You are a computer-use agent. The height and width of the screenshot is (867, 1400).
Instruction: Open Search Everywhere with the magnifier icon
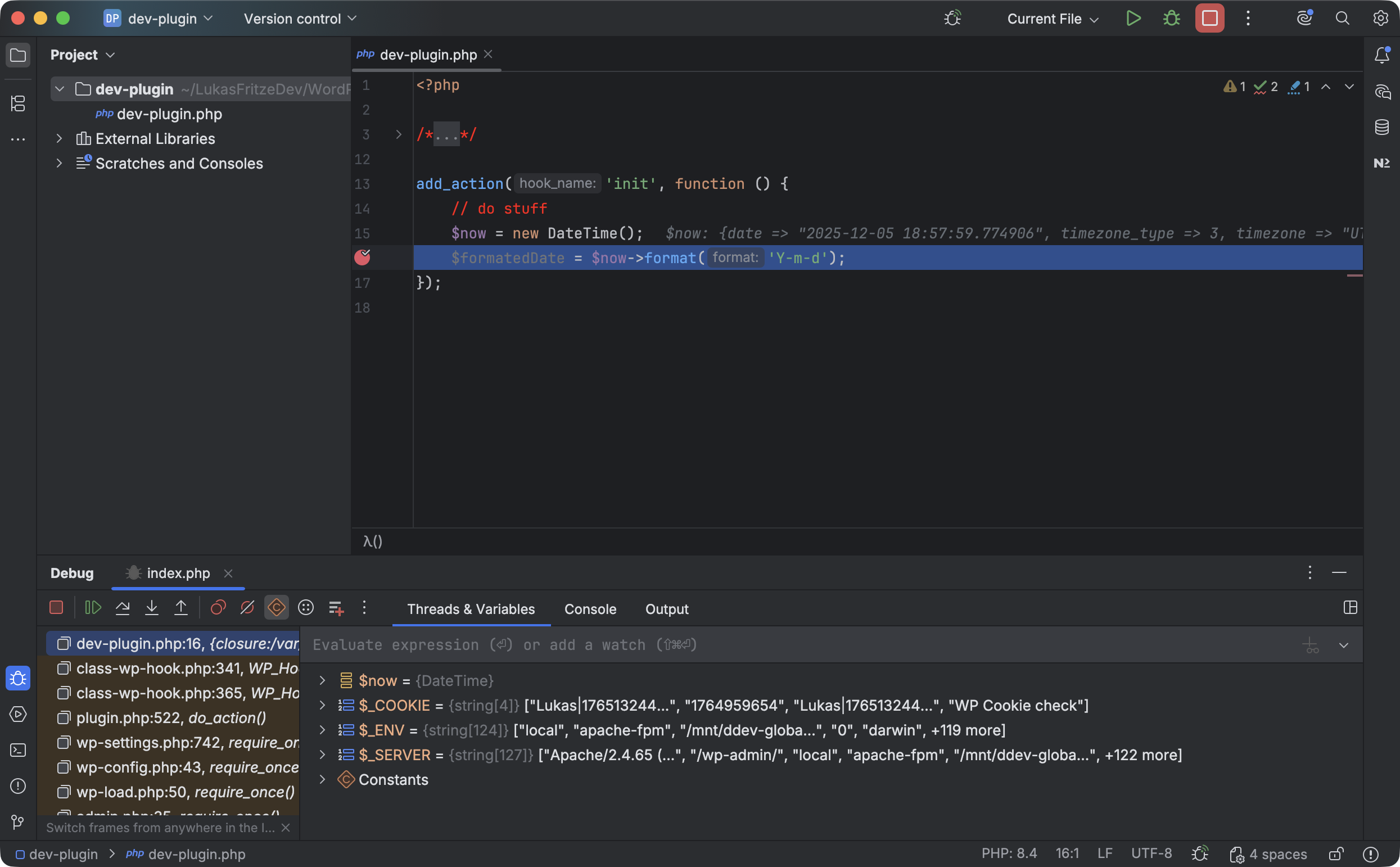(x=1342, y=19)
